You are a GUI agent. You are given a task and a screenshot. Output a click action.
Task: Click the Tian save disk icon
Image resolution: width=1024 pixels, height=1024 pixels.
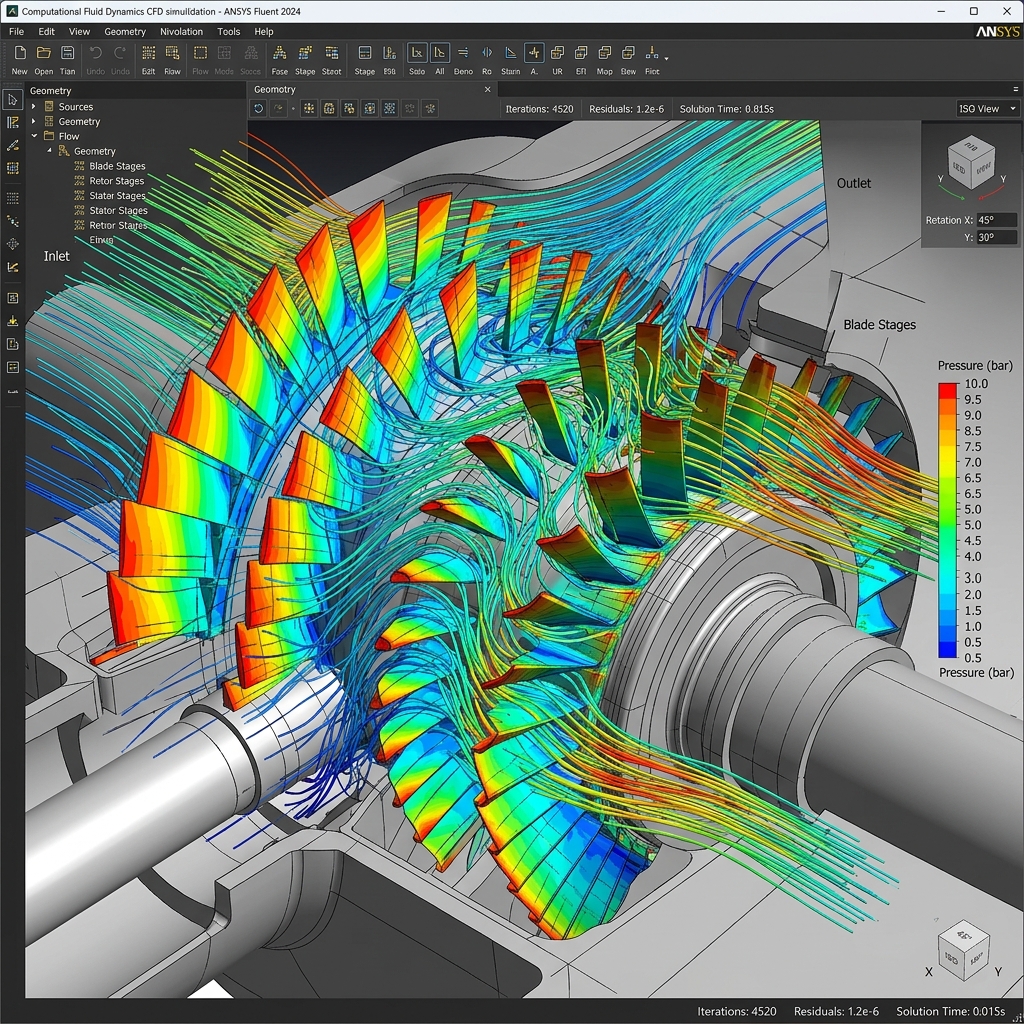click(x=67, y=53)
